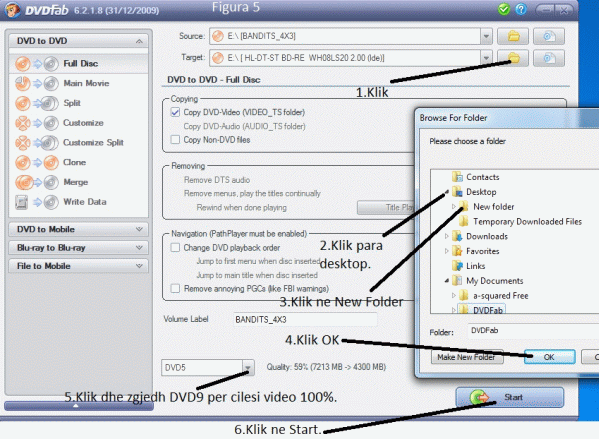The image size is (599, 439).
Task: Open the Target folder browse icon
Action: point(513,58)
